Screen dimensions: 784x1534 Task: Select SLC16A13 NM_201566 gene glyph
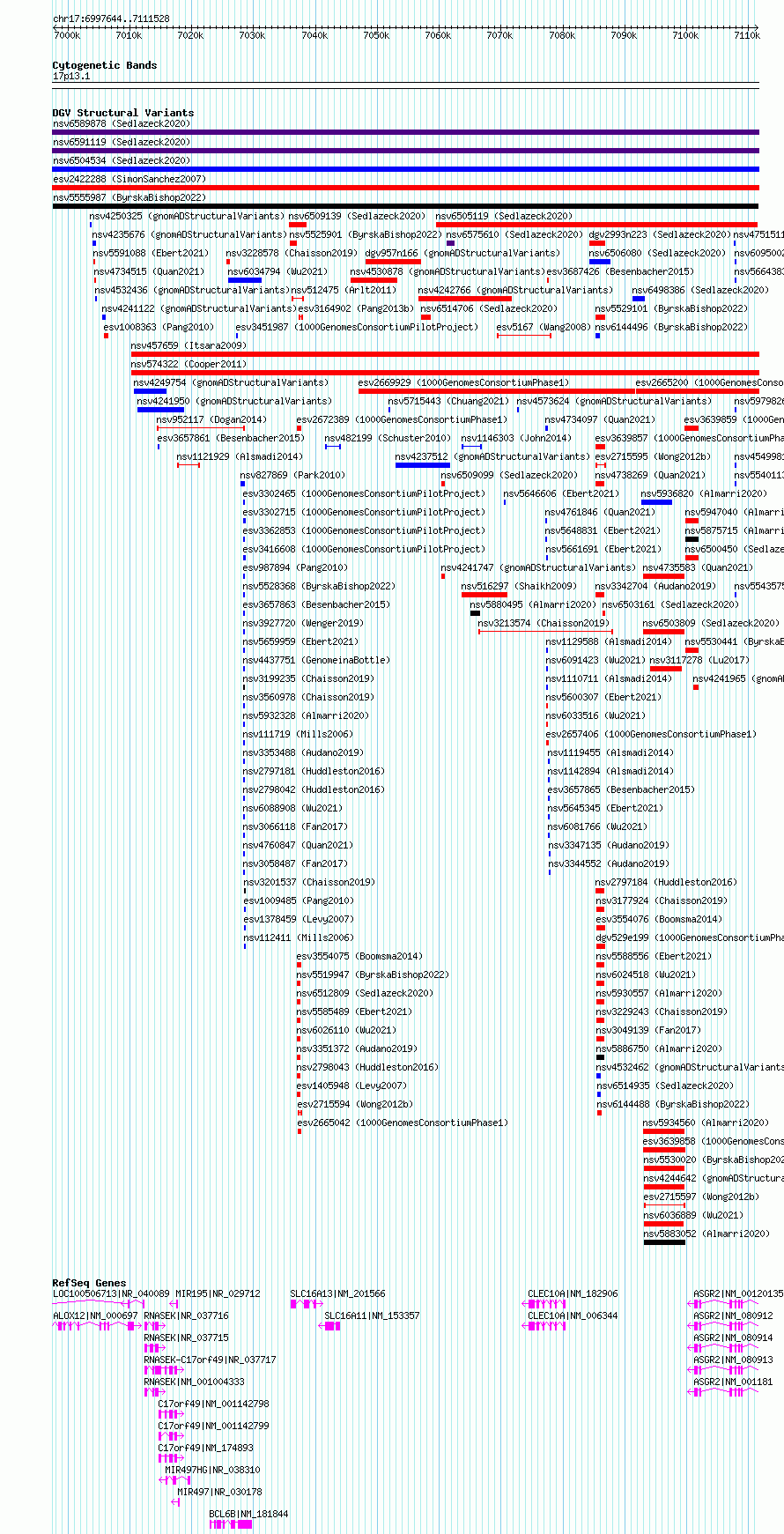[x=306, y=1303]
